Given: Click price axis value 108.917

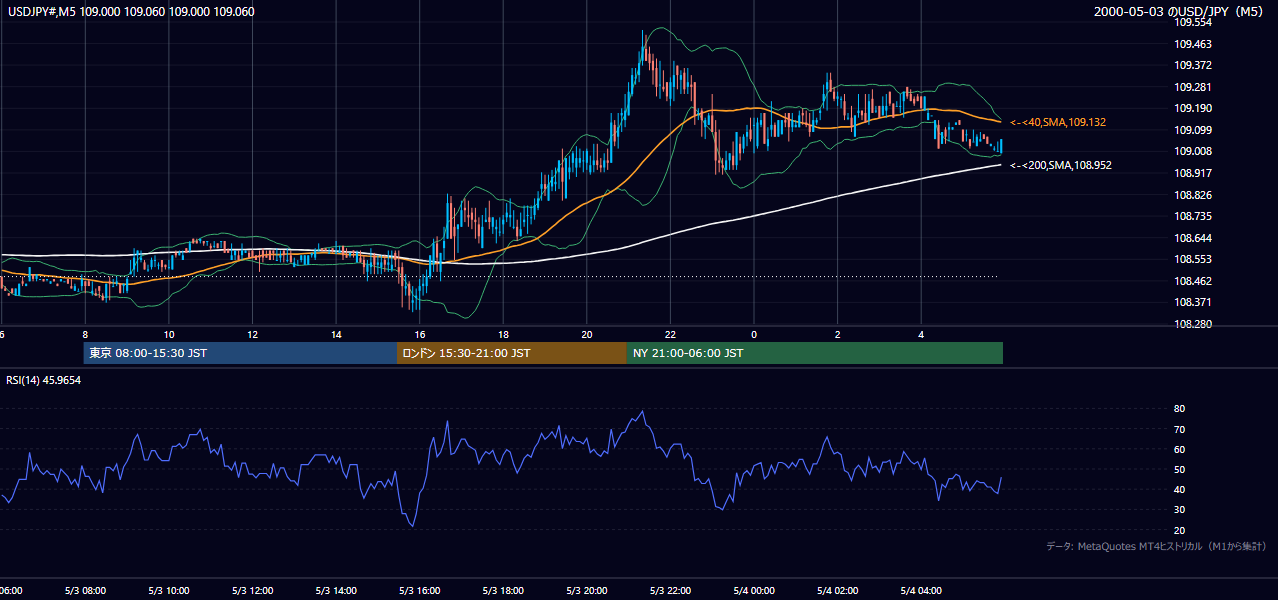Looking at the screenshot, I should coord(1193,173).
